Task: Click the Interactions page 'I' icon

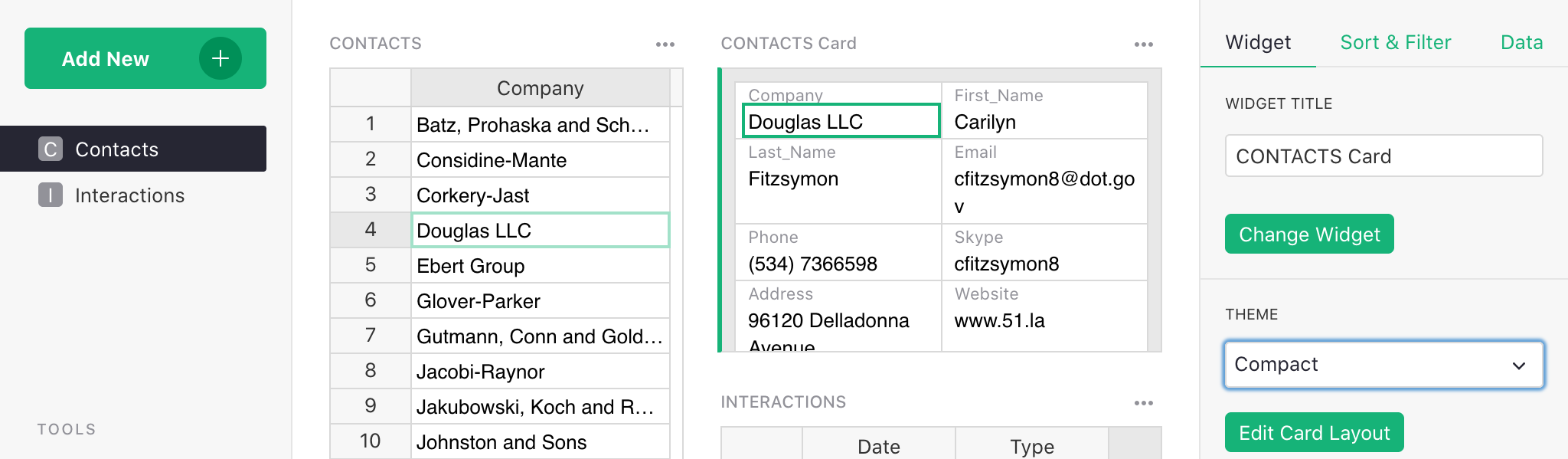Action: pos(51,195)
